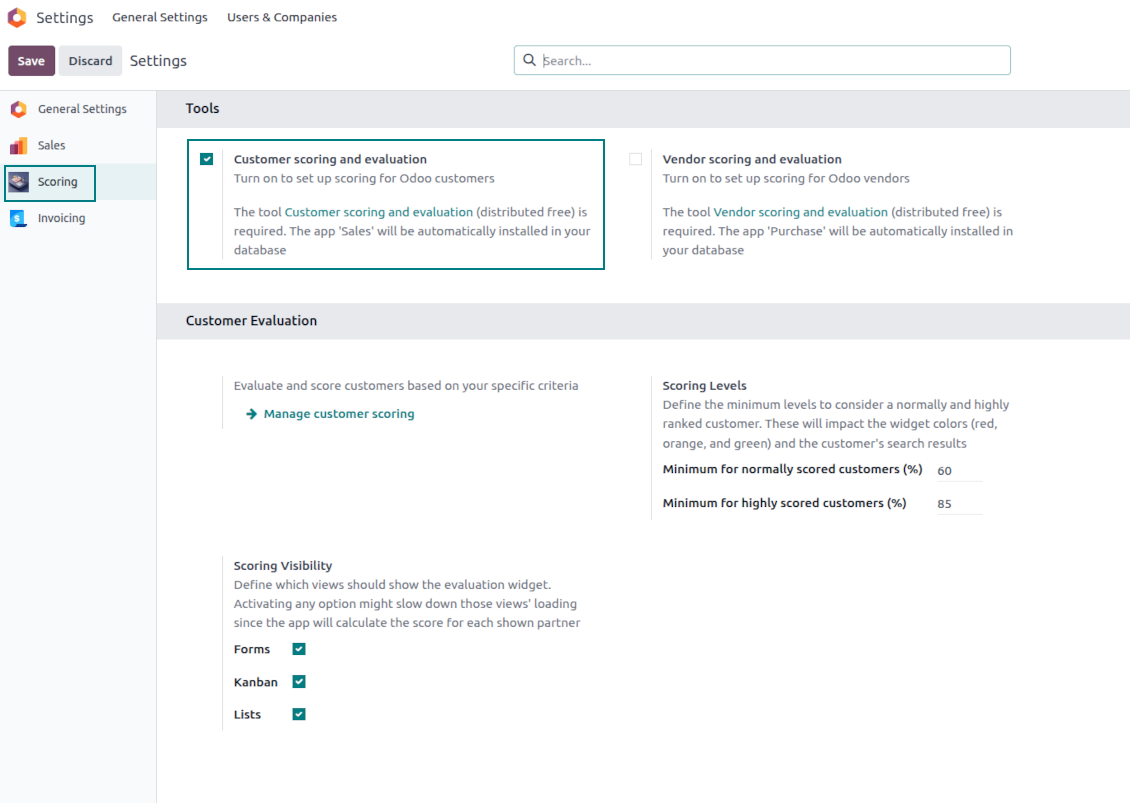Screen dimensions: 1130x803
Task: Open Manage customer scoring link
Action: pos(339,414)
